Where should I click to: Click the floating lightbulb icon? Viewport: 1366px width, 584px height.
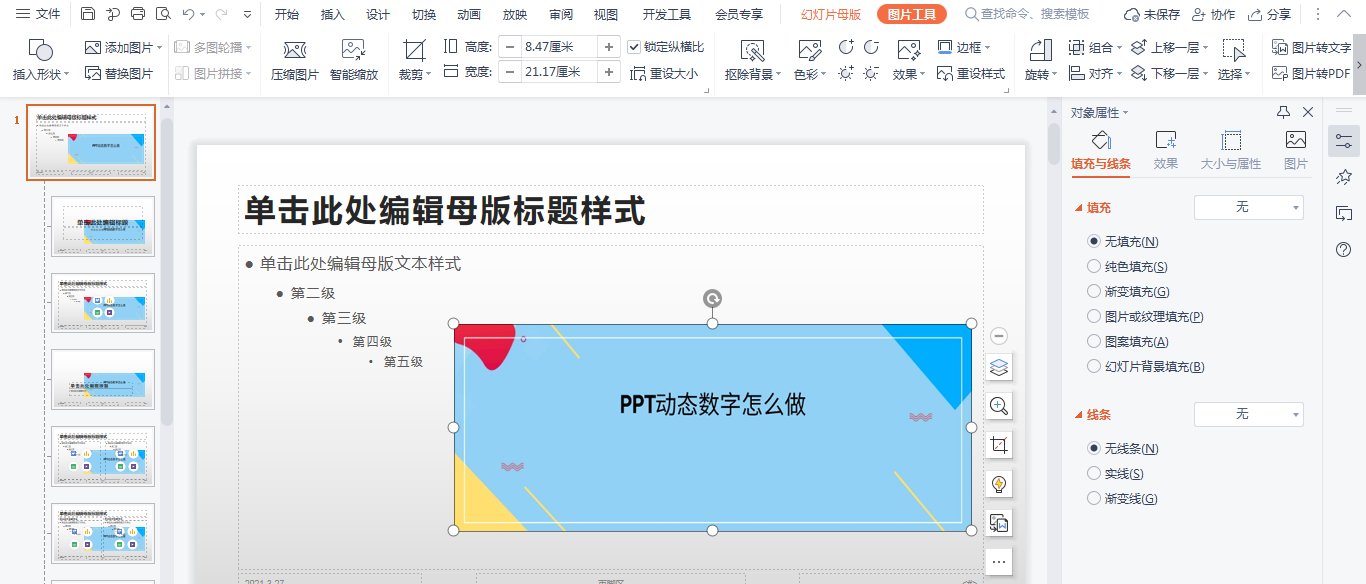click(x=998, y=484)
